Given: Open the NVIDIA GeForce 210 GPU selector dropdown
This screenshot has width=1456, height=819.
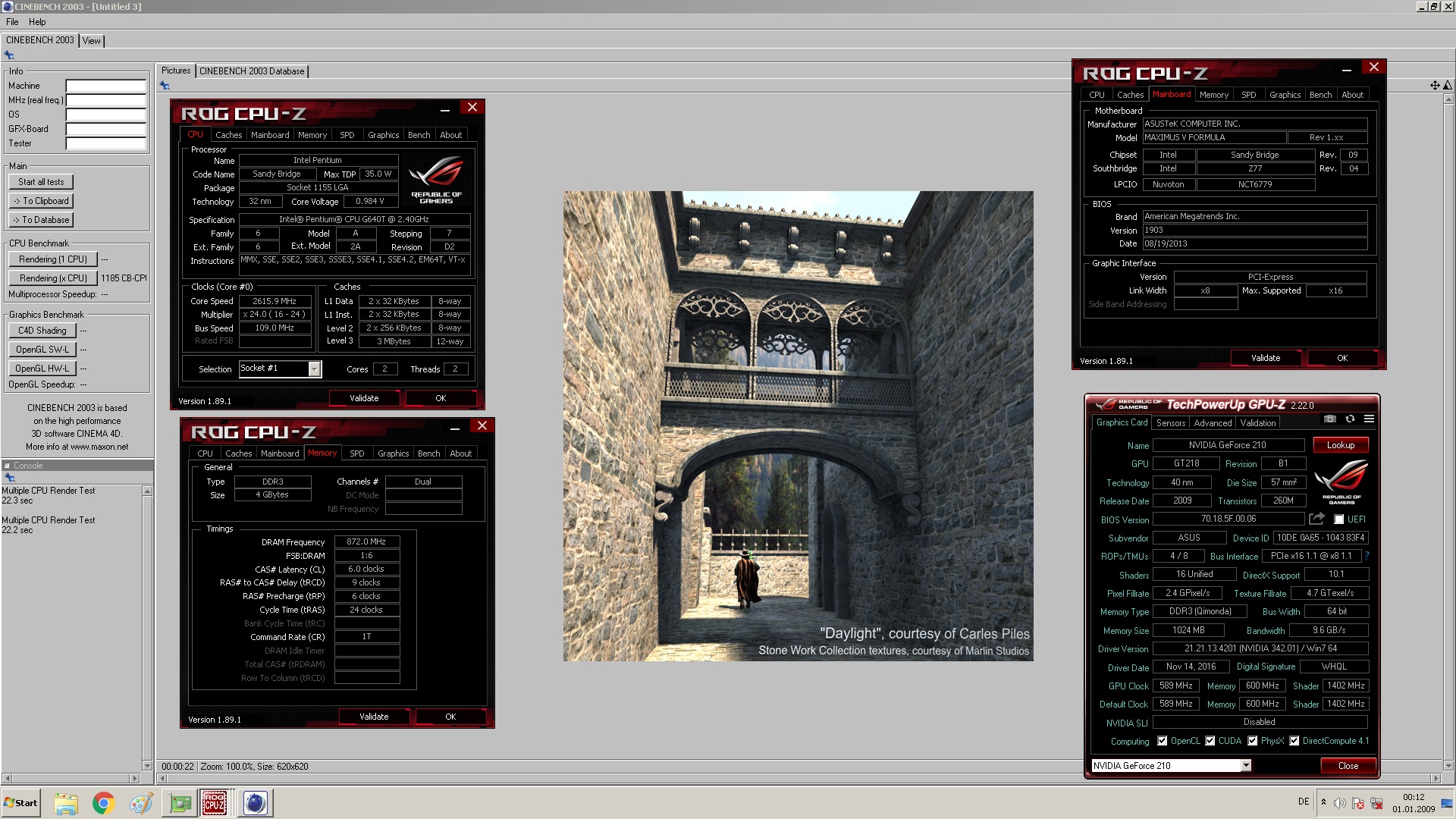Looking at the screenshot, I should click(1245, 766).
